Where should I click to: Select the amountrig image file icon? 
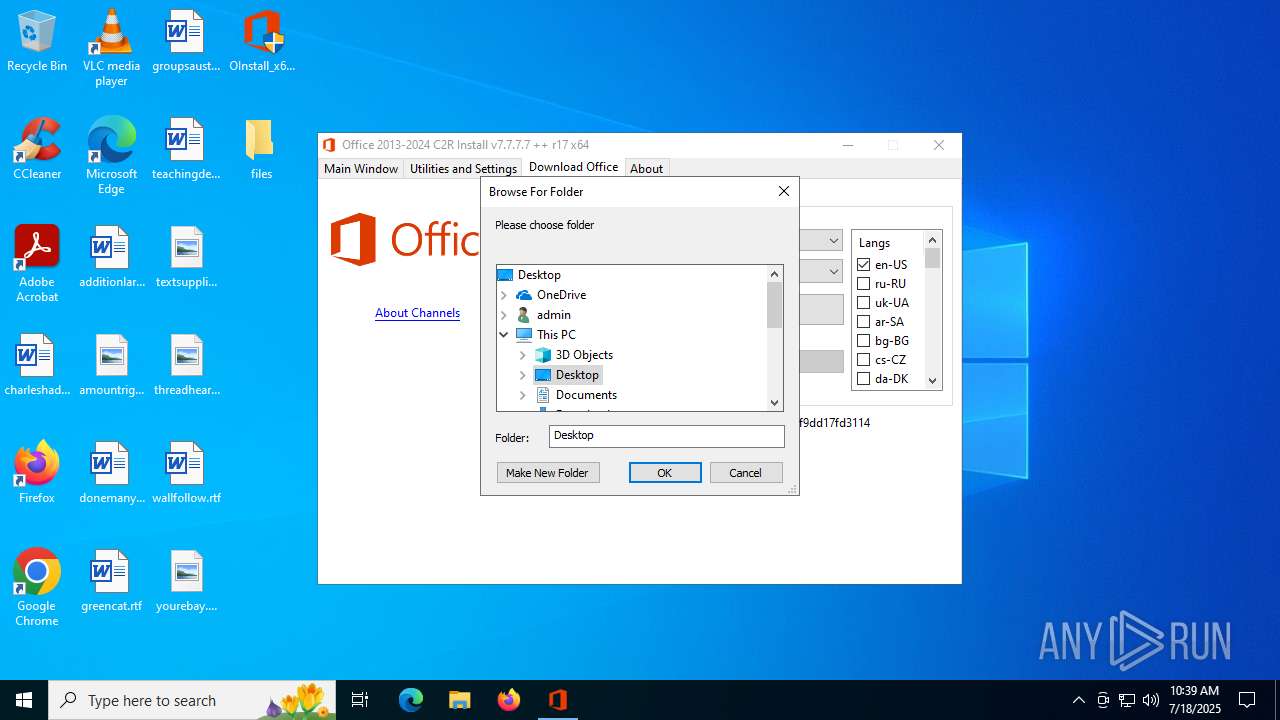tap(111, 365)
